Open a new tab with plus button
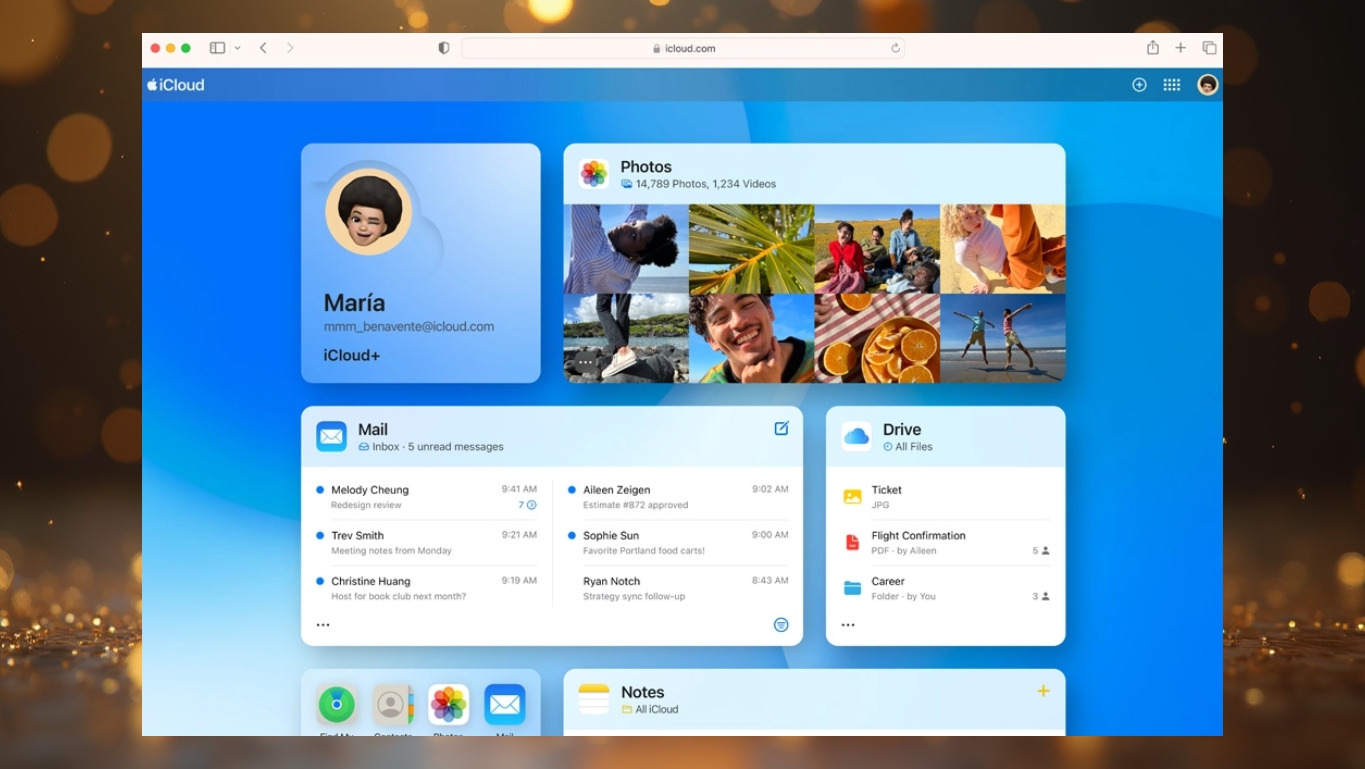Image resolution: width=1365 pixels, height=769 pixels. point(1181,48)
